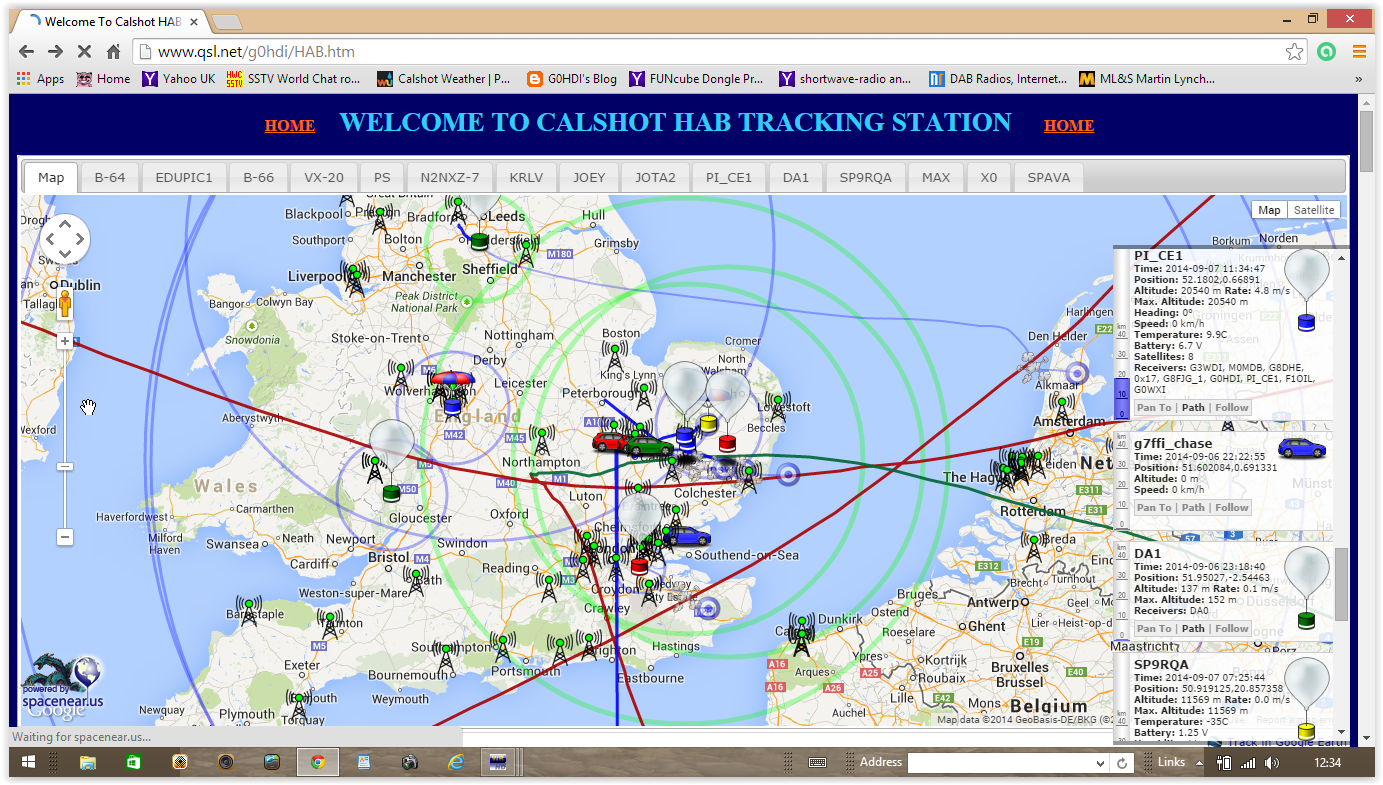The height and width of the screenshot is (785, 1383).
Task: Switch map view to Satellite
Action: (1313, 210)
